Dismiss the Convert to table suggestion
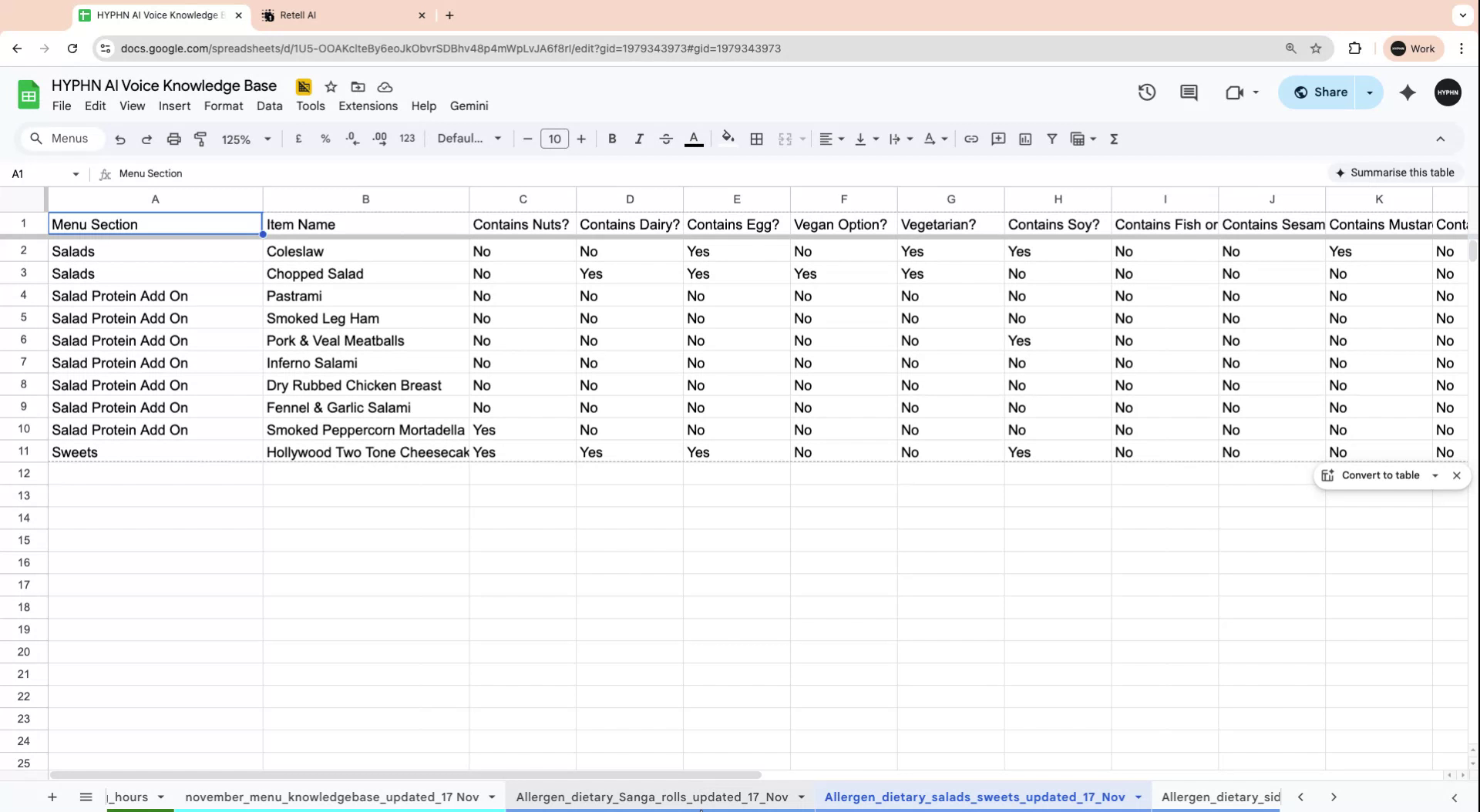 coord(1457,475)
